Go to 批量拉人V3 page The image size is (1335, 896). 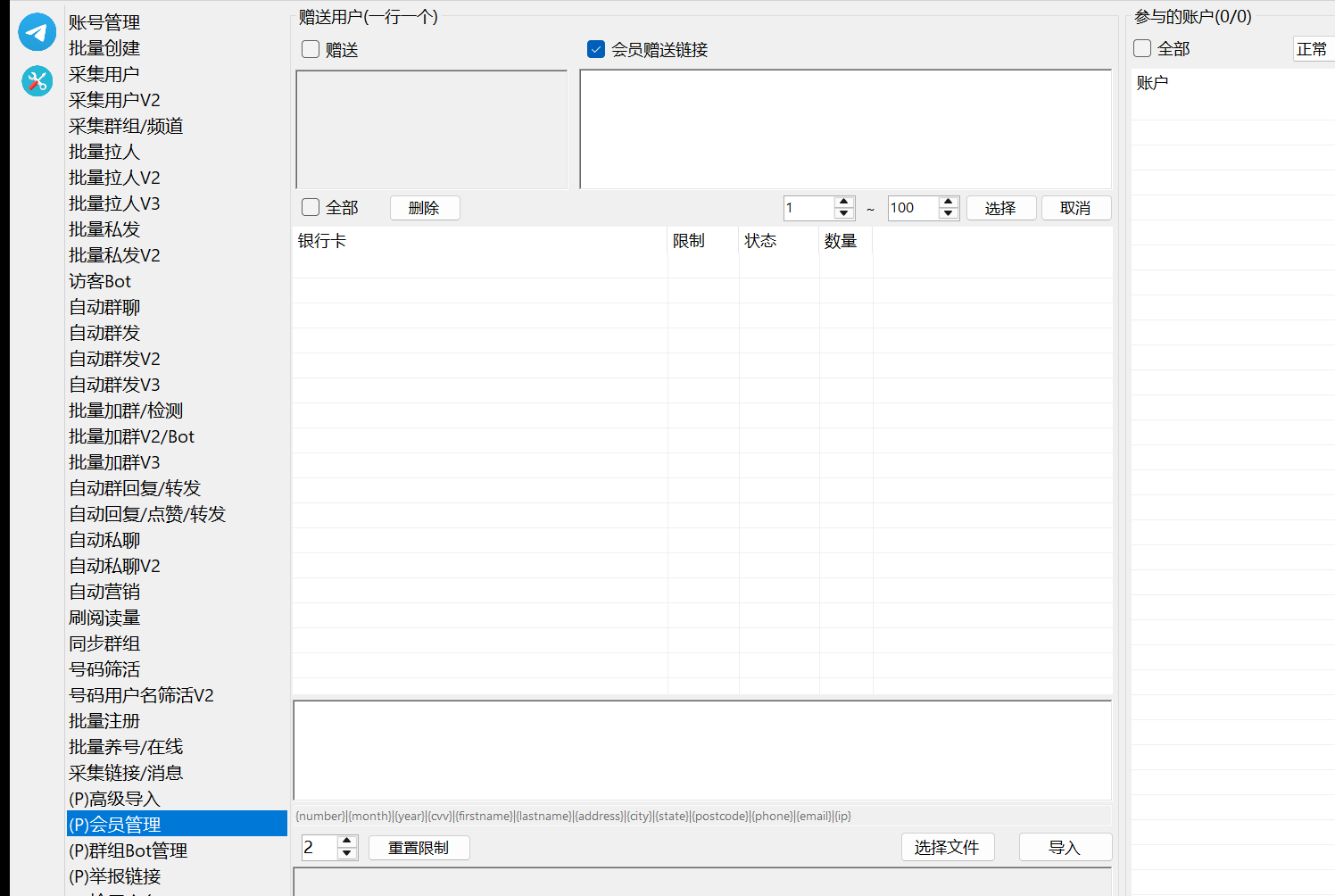114,203
